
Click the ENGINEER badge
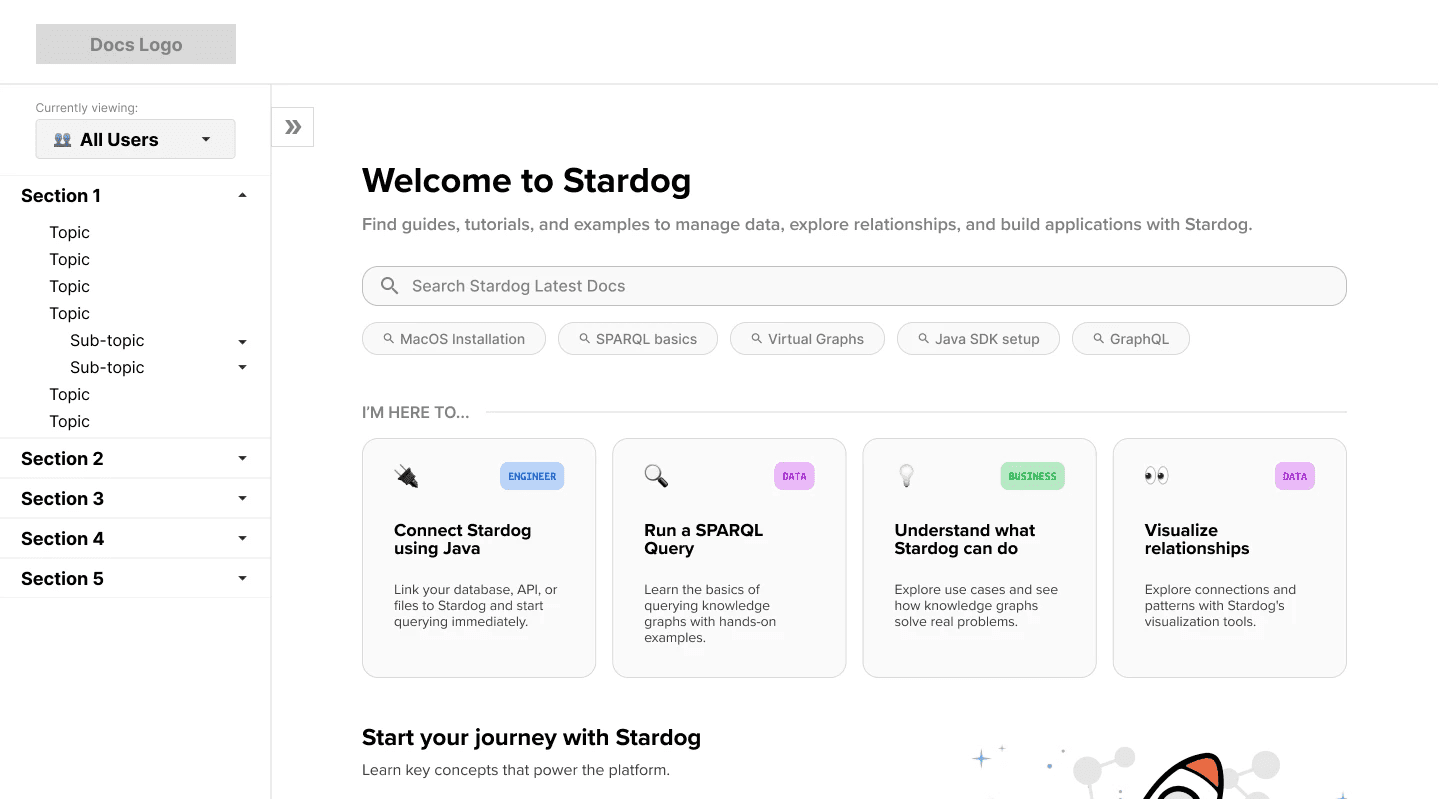tap(532, 476)
